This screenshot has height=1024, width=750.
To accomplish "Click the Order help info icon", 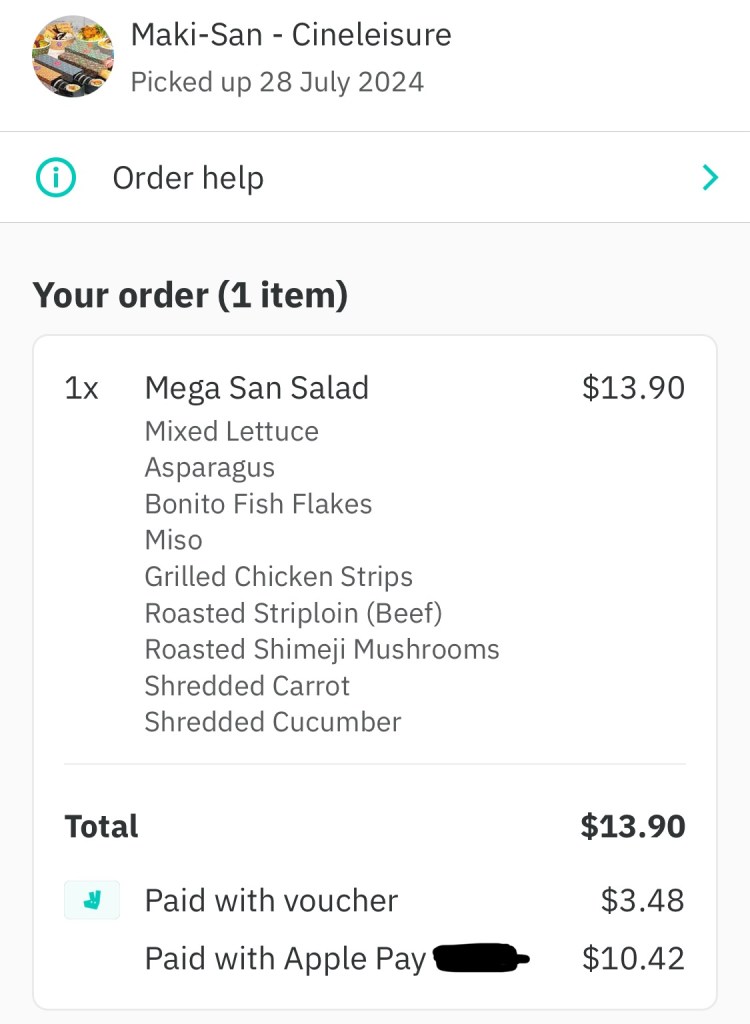I will [56, 178].
